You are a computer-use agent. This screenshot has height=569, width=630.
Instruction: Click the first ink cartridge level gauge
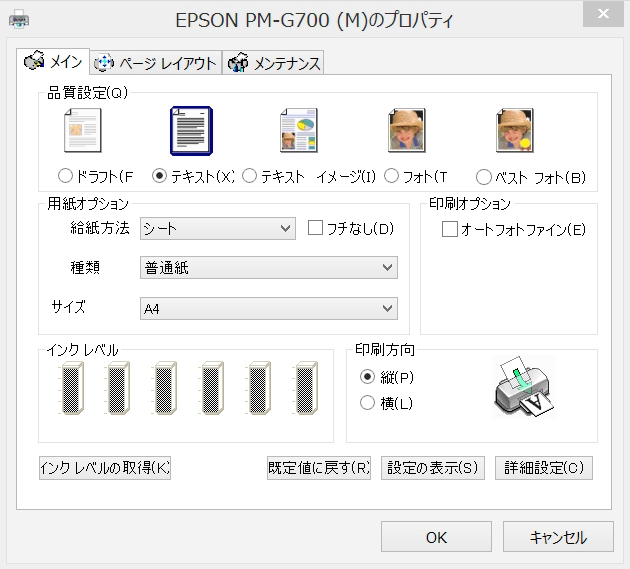(72, 388)
